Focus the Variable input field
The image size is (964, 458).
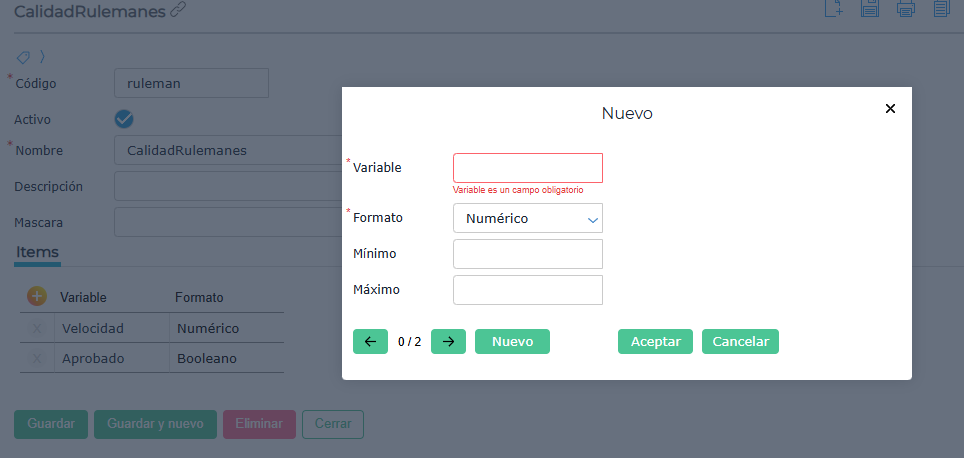point(527,167)
